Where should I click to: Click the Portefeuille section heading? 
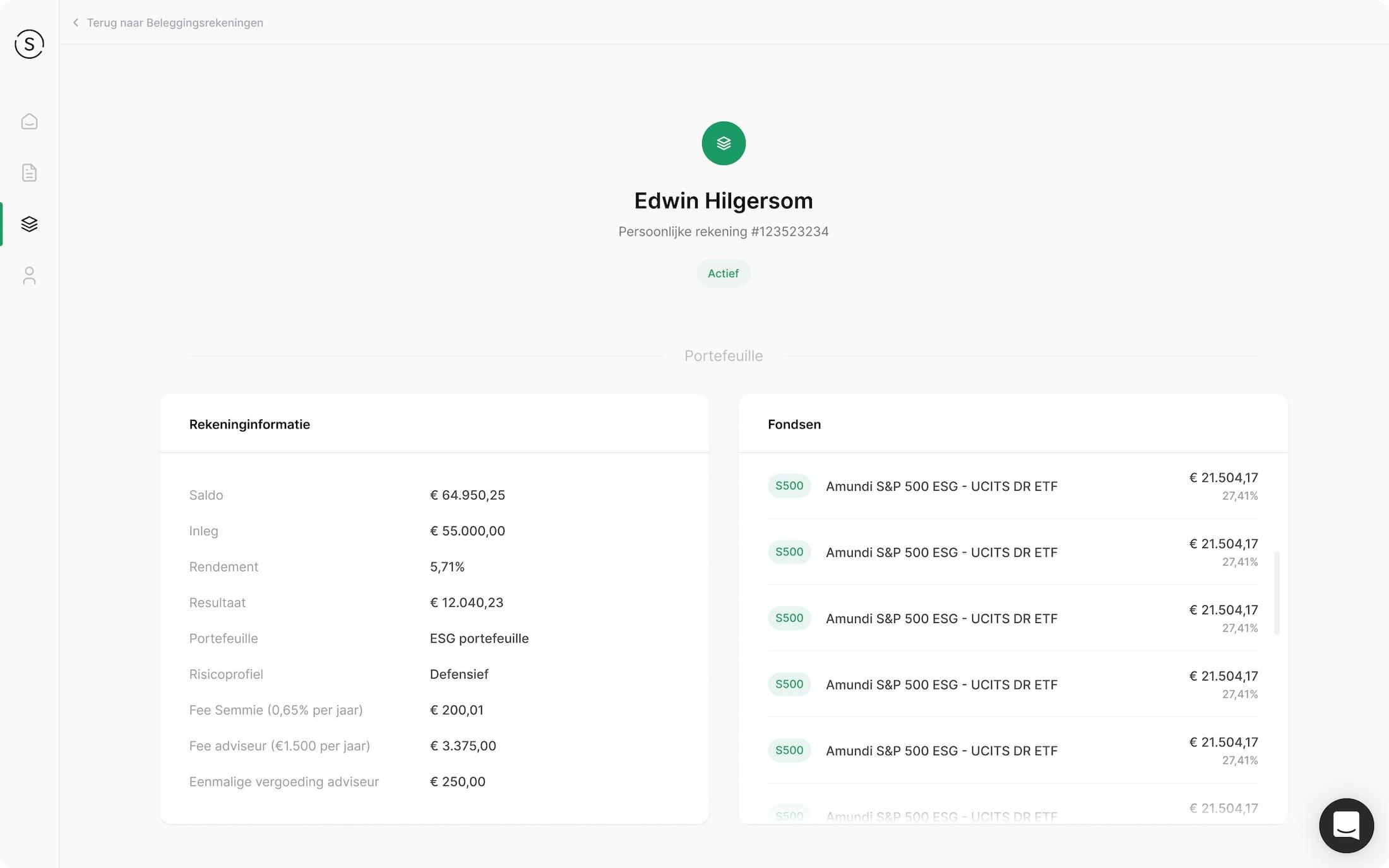point(724,356)
